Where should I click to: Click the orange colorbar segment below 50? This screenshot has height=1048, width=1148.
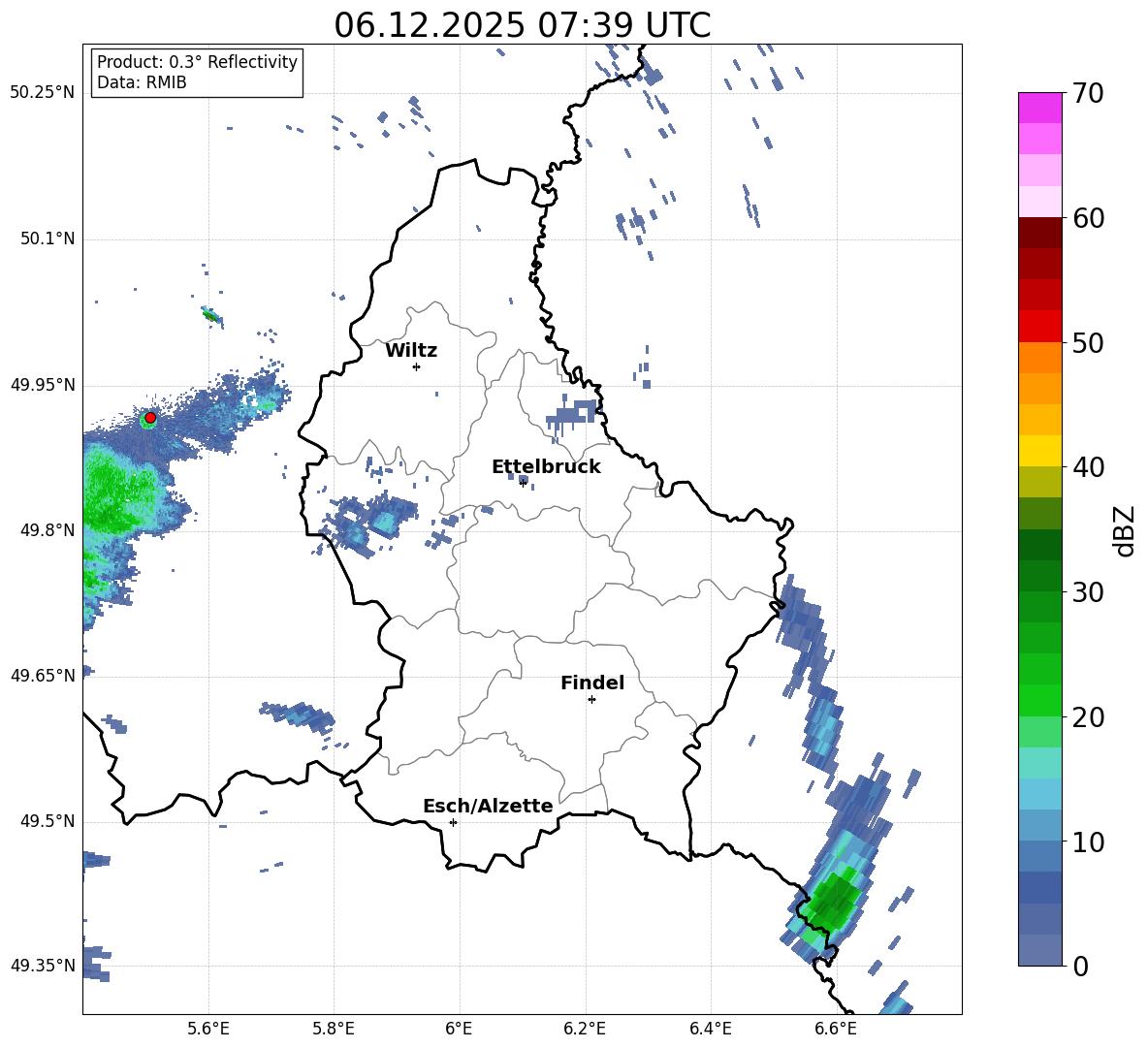point(1039,358)
